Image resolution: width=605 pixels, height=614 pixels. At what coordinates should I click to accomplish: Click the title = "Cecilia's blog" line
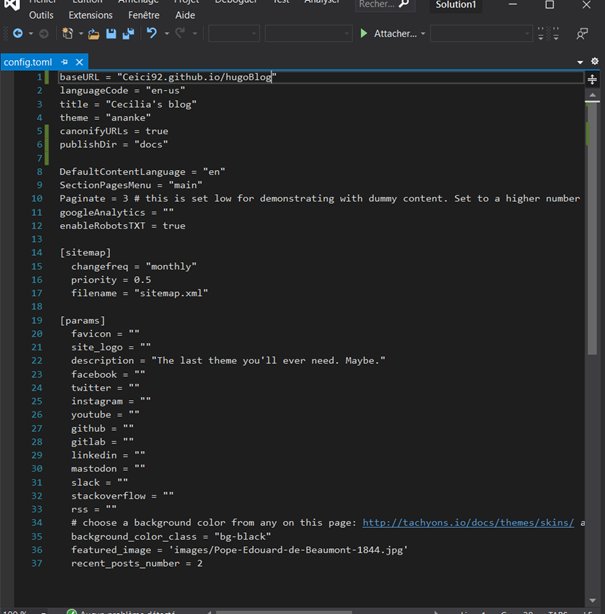[x=128, y=105]
